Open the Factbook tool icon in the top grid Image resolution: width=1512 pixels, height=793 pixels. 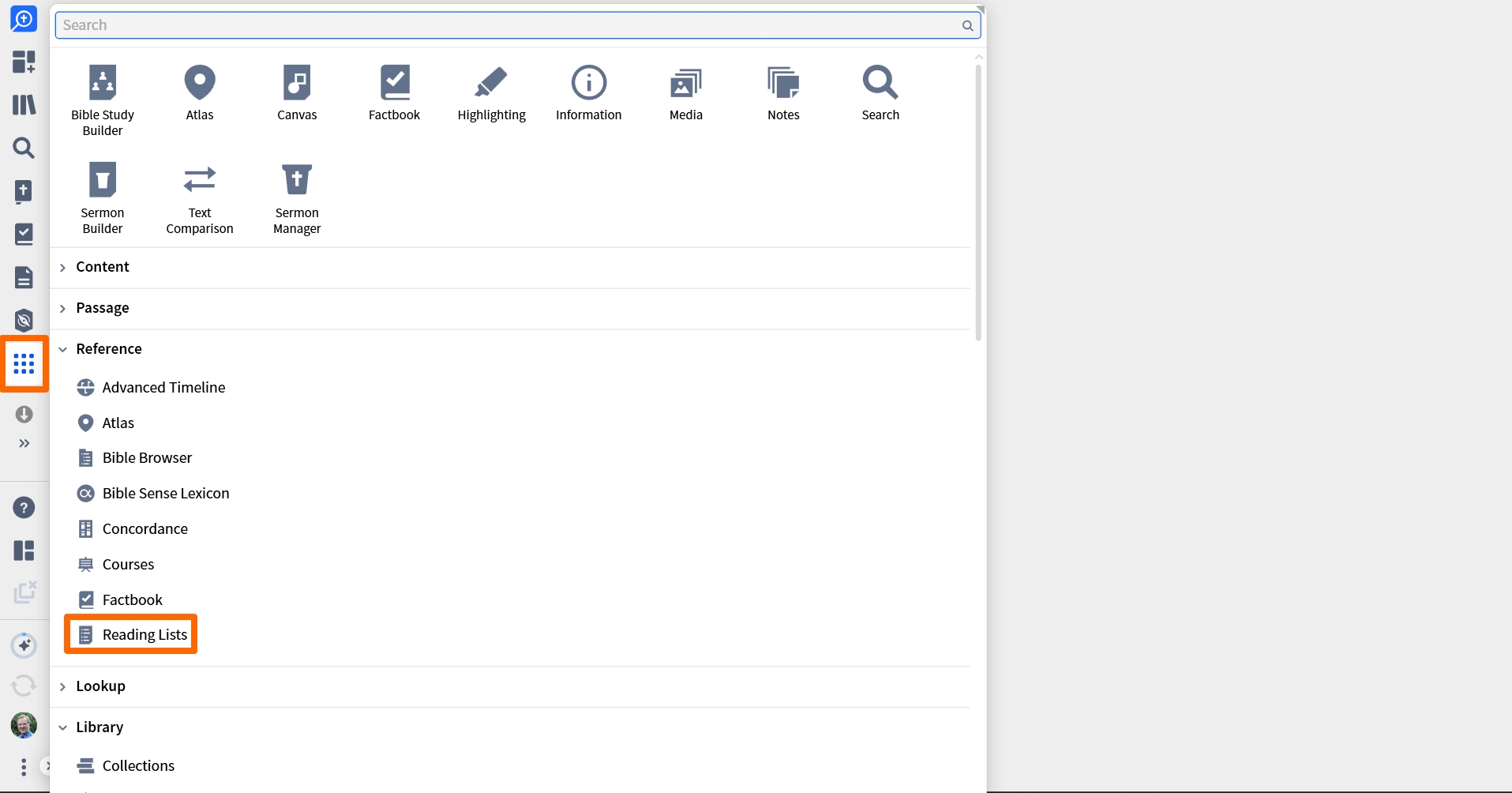click(x=394, y=92)
